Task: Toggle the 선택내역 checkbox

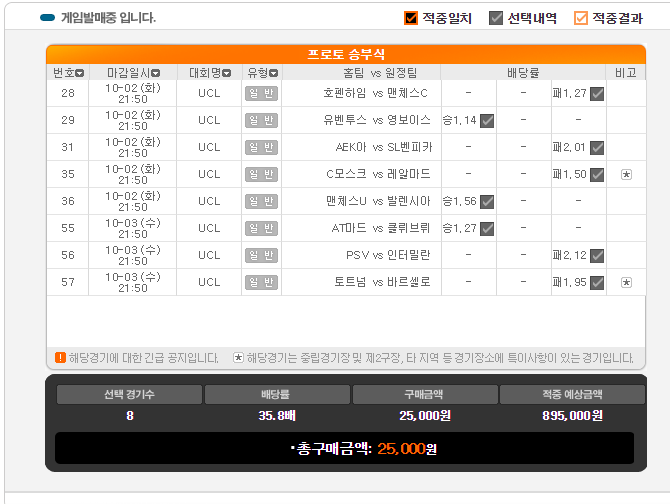Action: [495, 18]
